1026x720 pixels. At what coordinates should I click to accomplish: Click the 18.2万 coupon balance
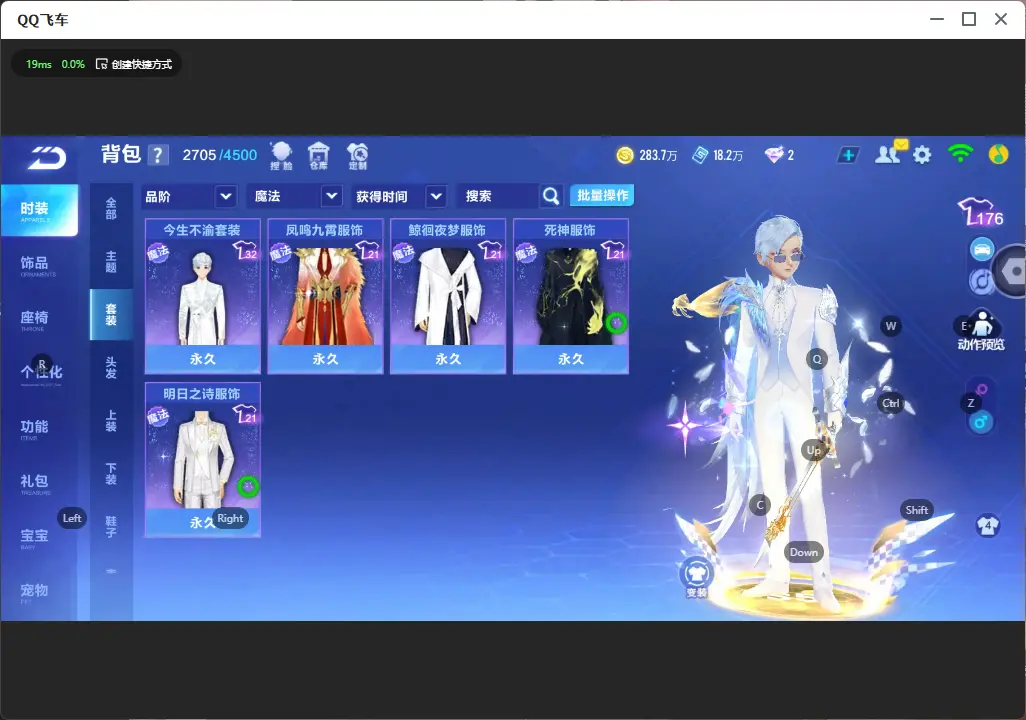728,155
